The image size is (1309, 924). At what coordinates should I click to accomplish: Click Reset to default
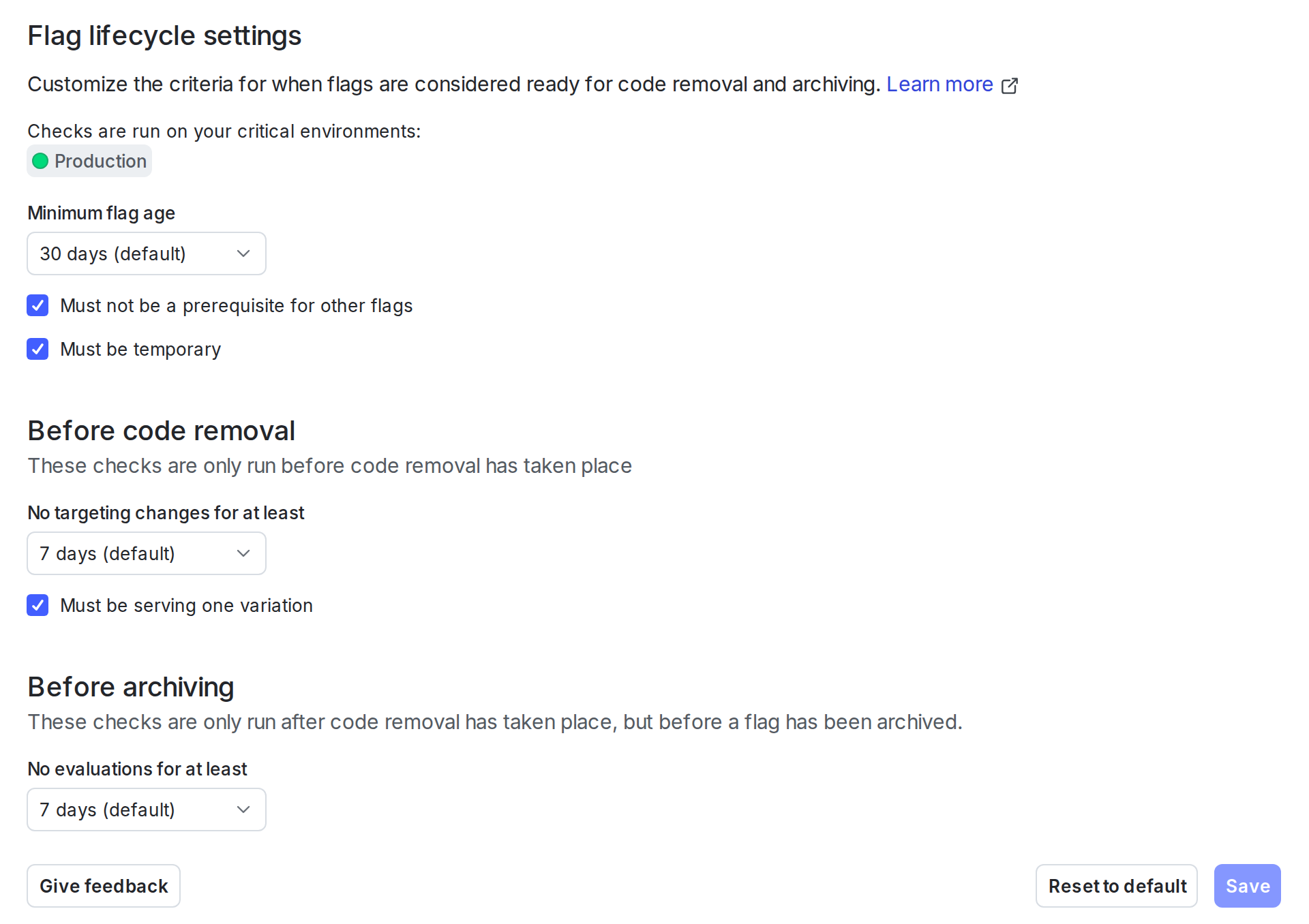click(x=1116, y=886)
